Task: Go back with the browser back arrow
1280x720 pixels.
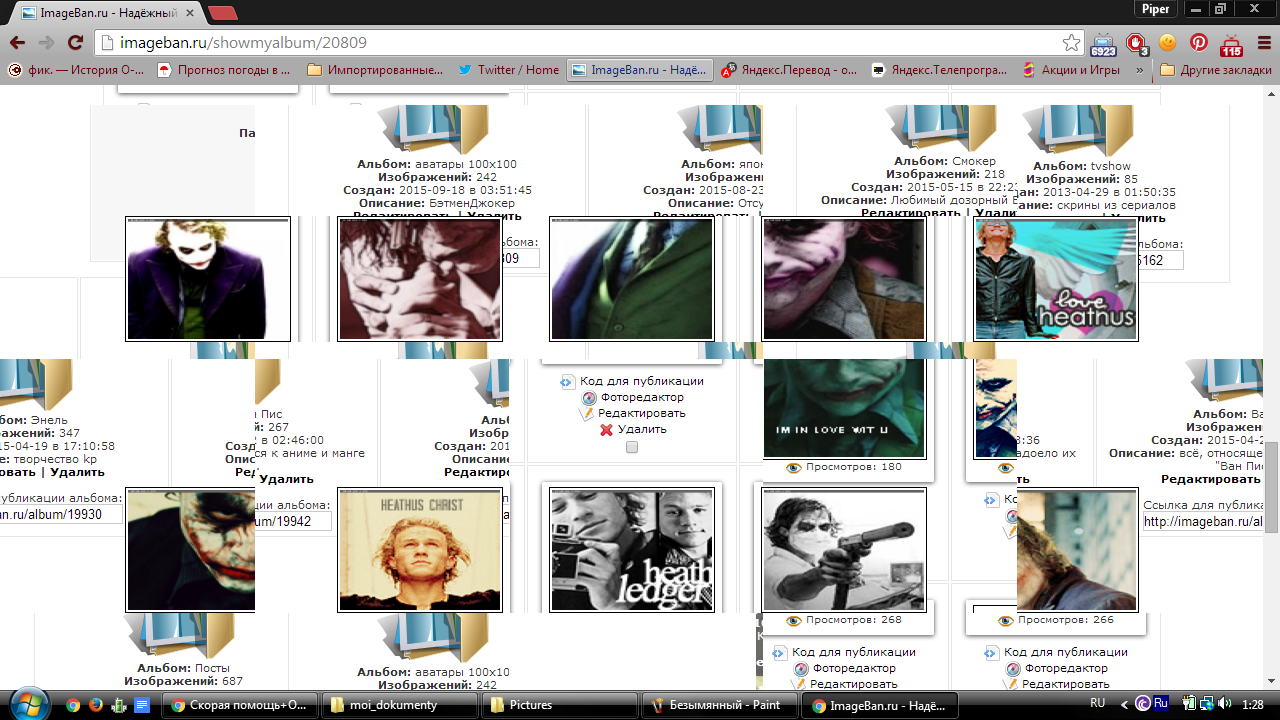Action: (16, 43)
